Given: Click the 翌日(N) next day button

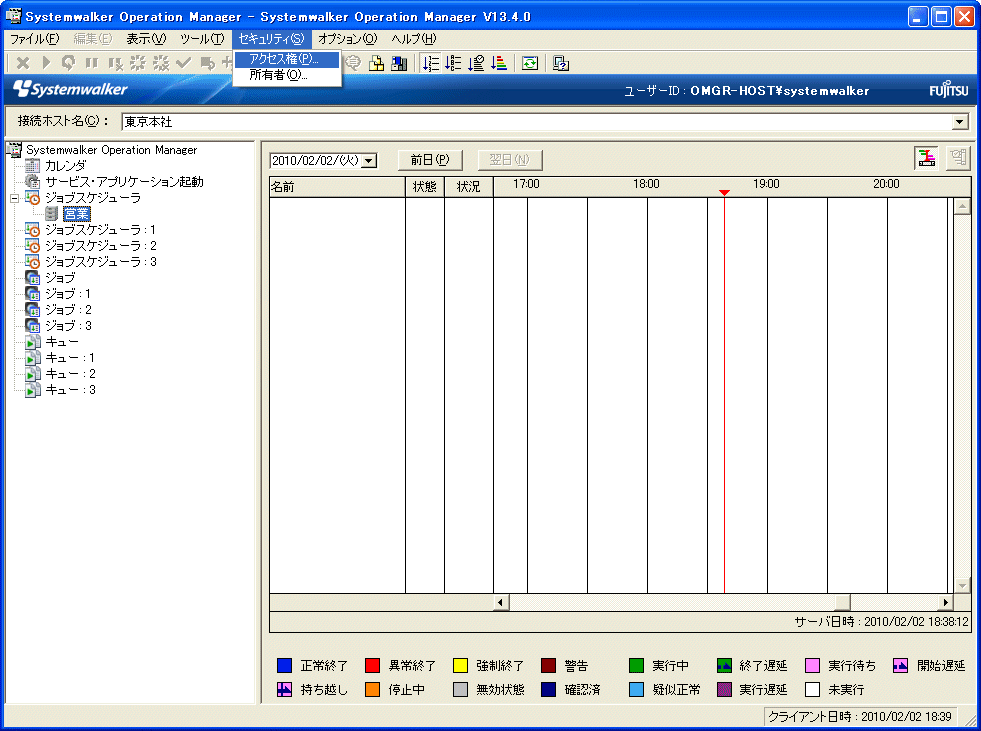Looking at the screenshot, I should (x=510, y=160).
